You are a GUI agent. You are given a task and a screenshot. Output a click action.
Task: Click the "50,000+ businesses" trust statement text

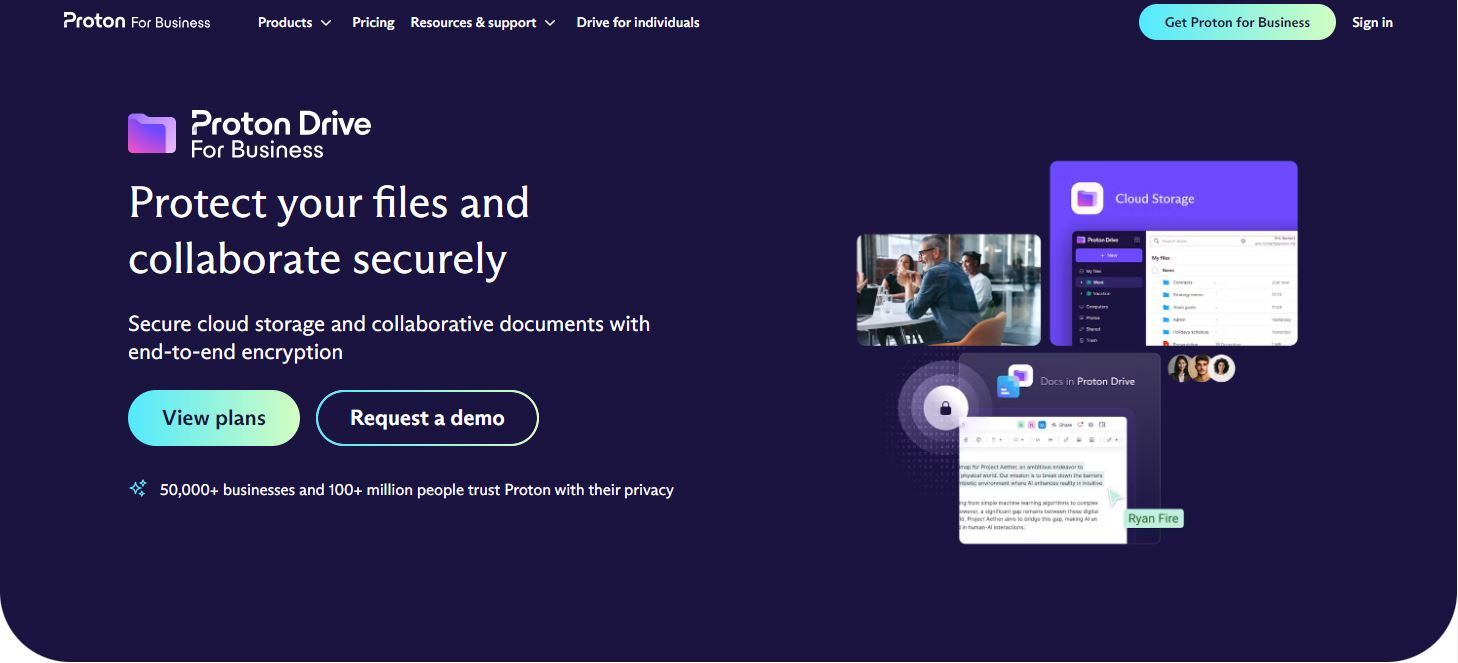(x=416, y=490)
